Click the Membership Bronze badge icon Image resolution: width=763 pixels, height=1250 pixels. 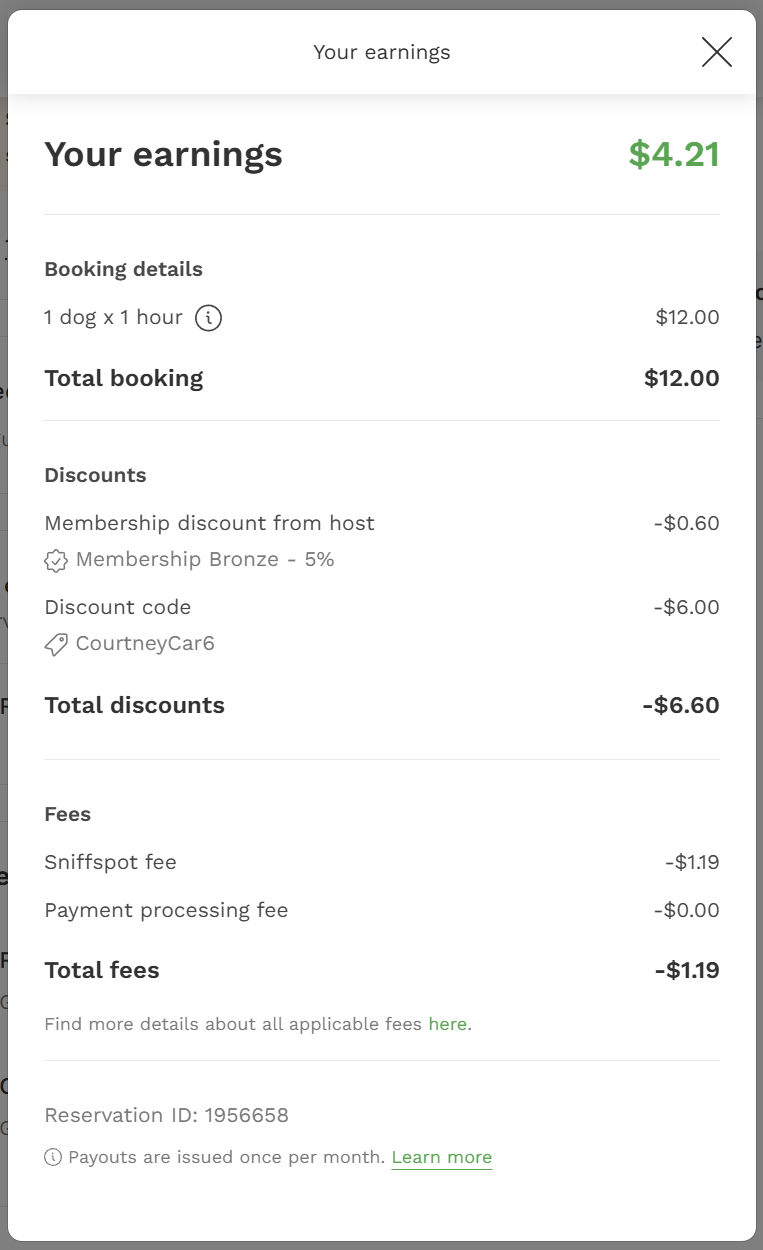click(56, 560)
